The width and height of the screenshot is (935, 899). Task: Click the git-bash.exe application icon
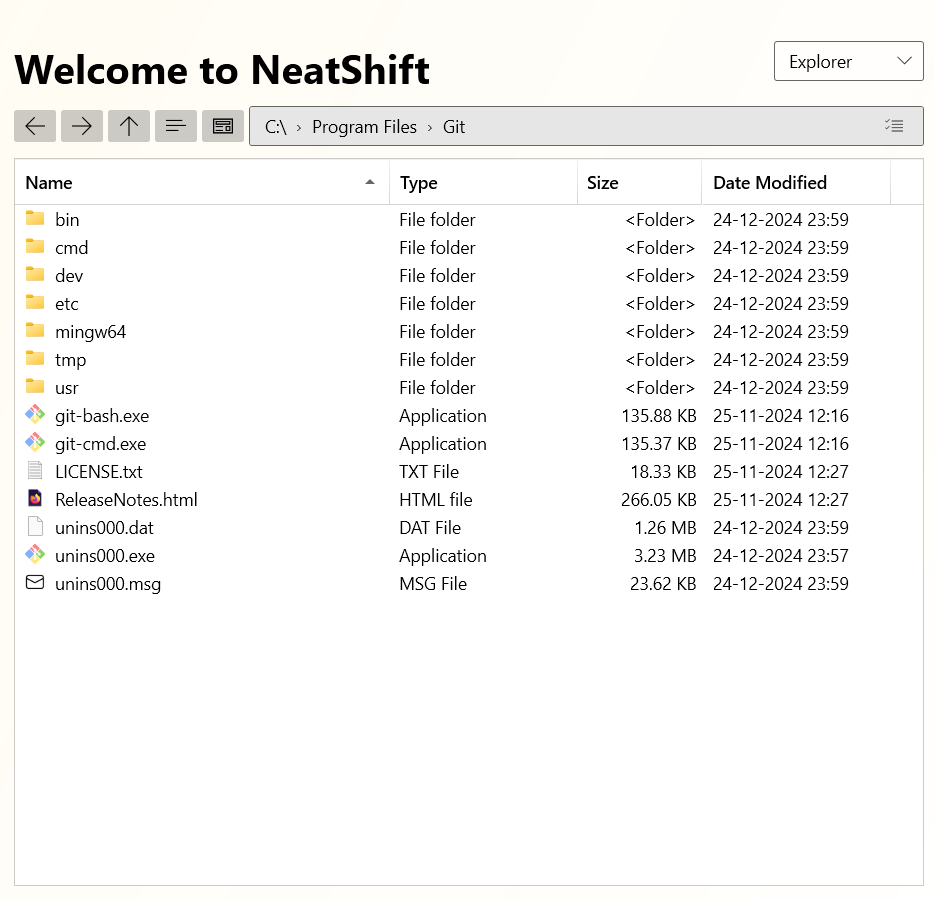coord(34,415)
